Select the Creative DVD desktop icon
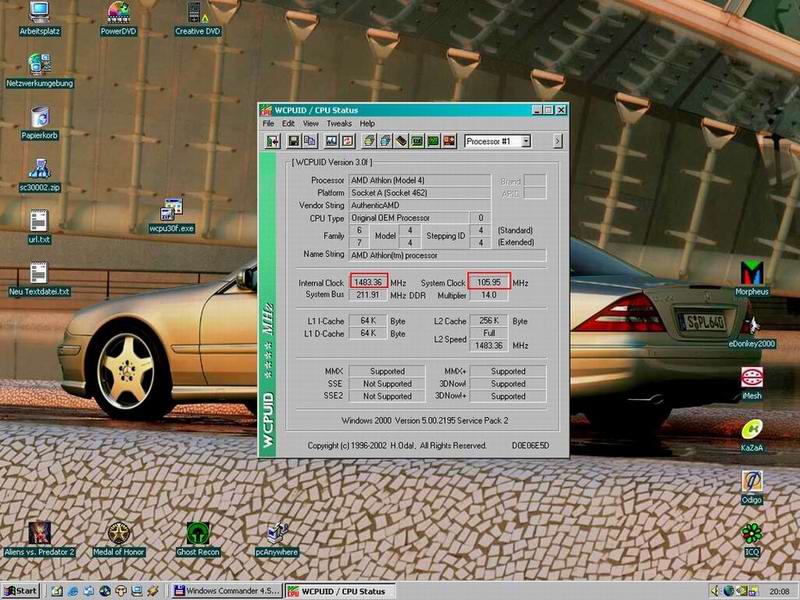The height and width of the screenshot is (600, 800). tap(197, 19)
